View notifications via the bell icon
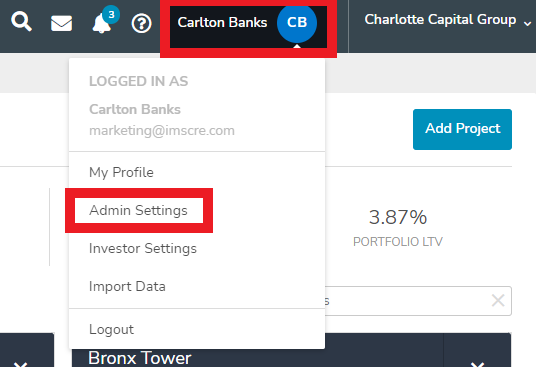The image size is (536, 367). 102,24
